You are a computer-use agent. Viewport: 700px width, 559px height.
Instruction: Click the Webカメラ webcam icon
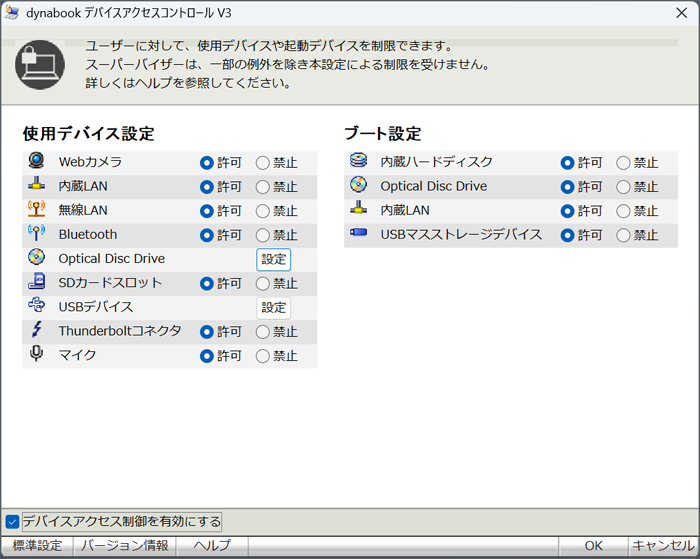pos(36,161)
